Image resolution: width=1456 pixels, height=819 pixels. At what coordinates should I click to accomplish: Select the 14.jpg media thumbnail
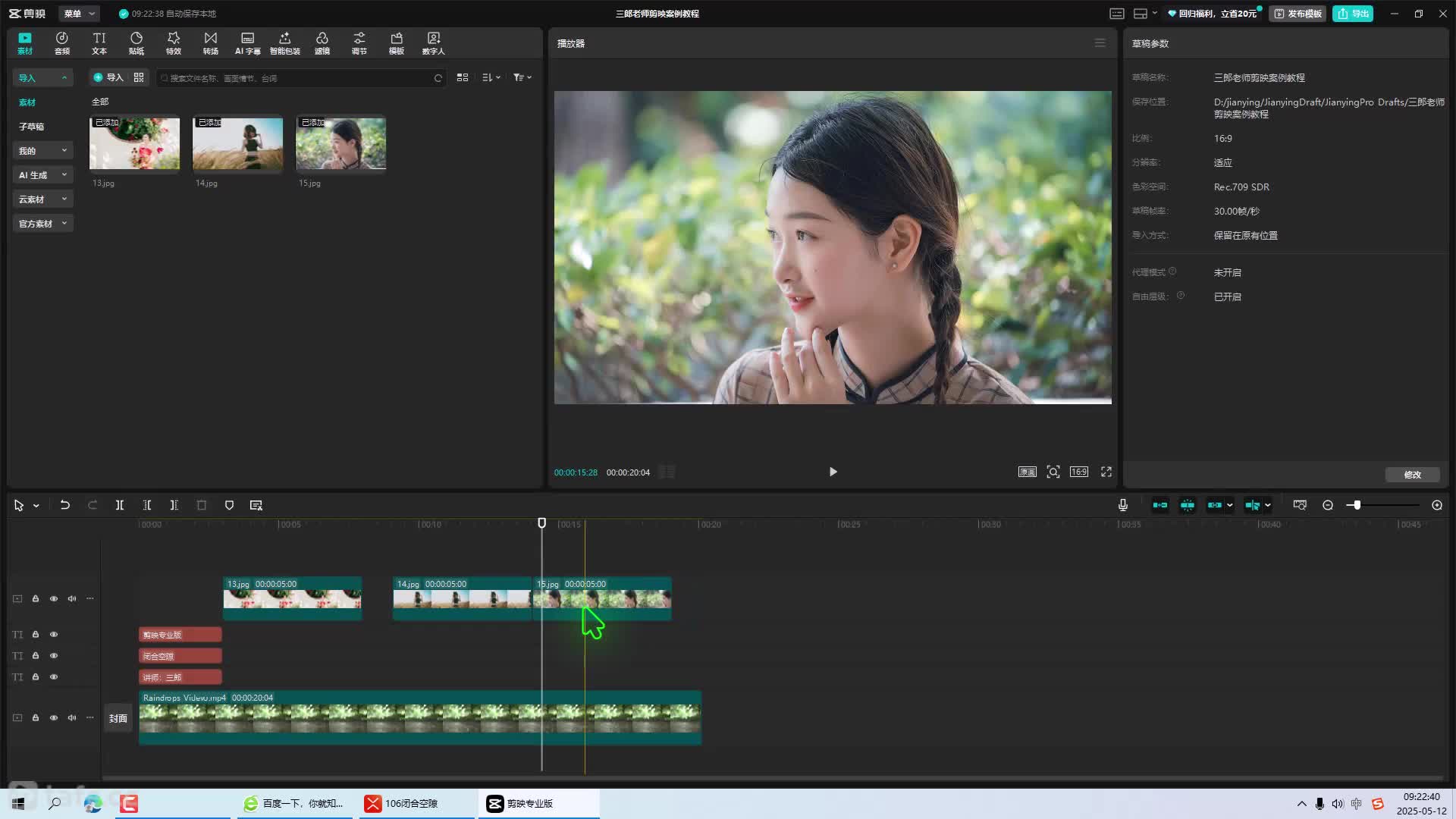coord(237,143)
